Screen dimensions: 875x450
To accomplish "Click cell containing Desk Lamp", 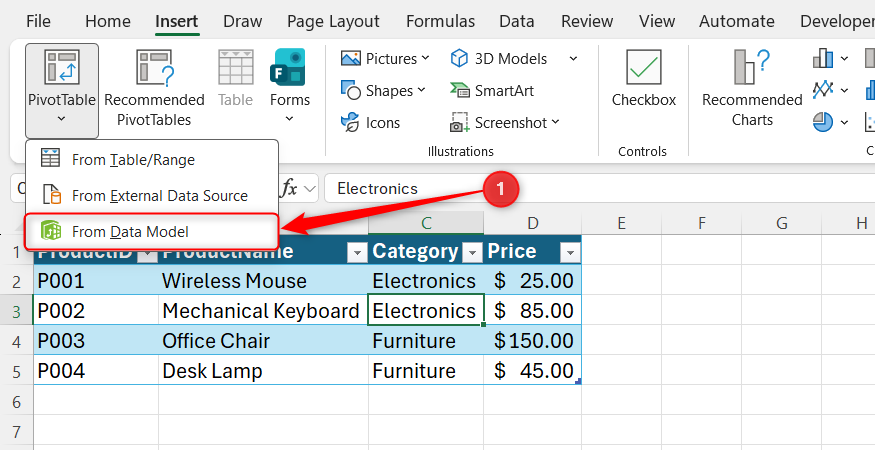I will tap(263, 371).
